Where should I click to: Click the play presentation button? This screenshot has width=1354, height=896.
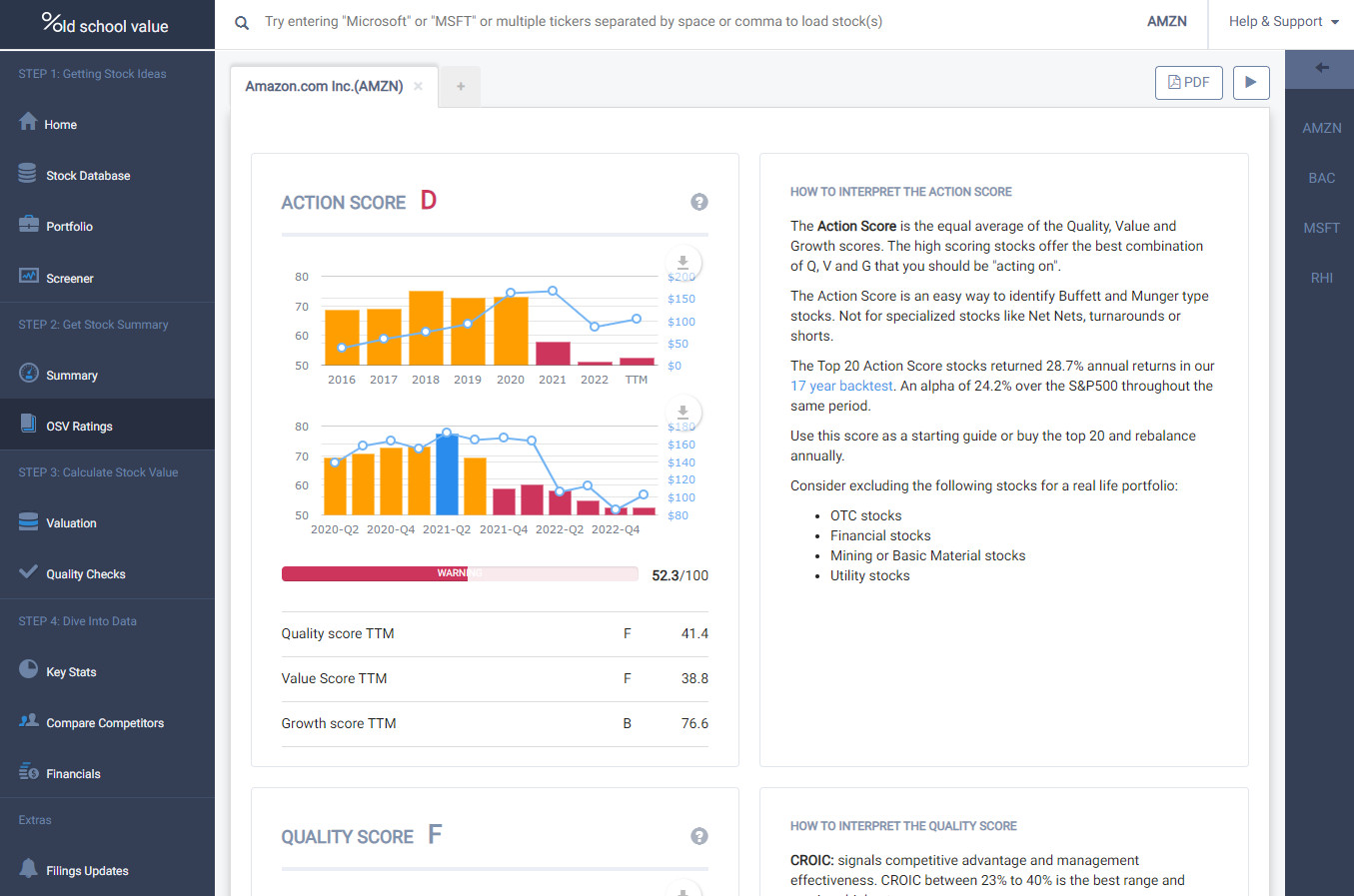tap(1251, 83)
